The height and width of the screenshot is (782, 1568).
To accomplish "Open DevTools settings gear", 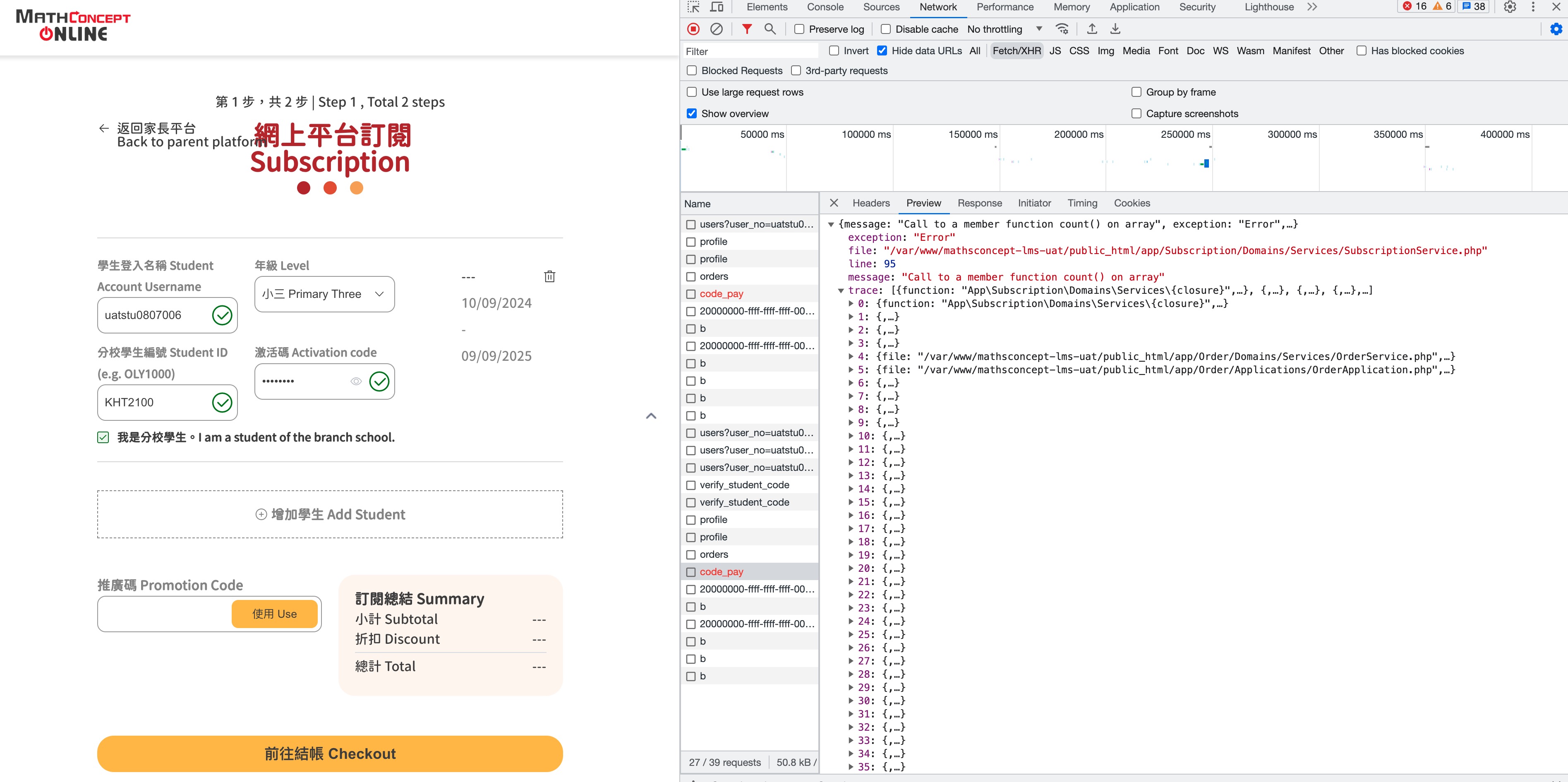I will (x=1510, y=7).
